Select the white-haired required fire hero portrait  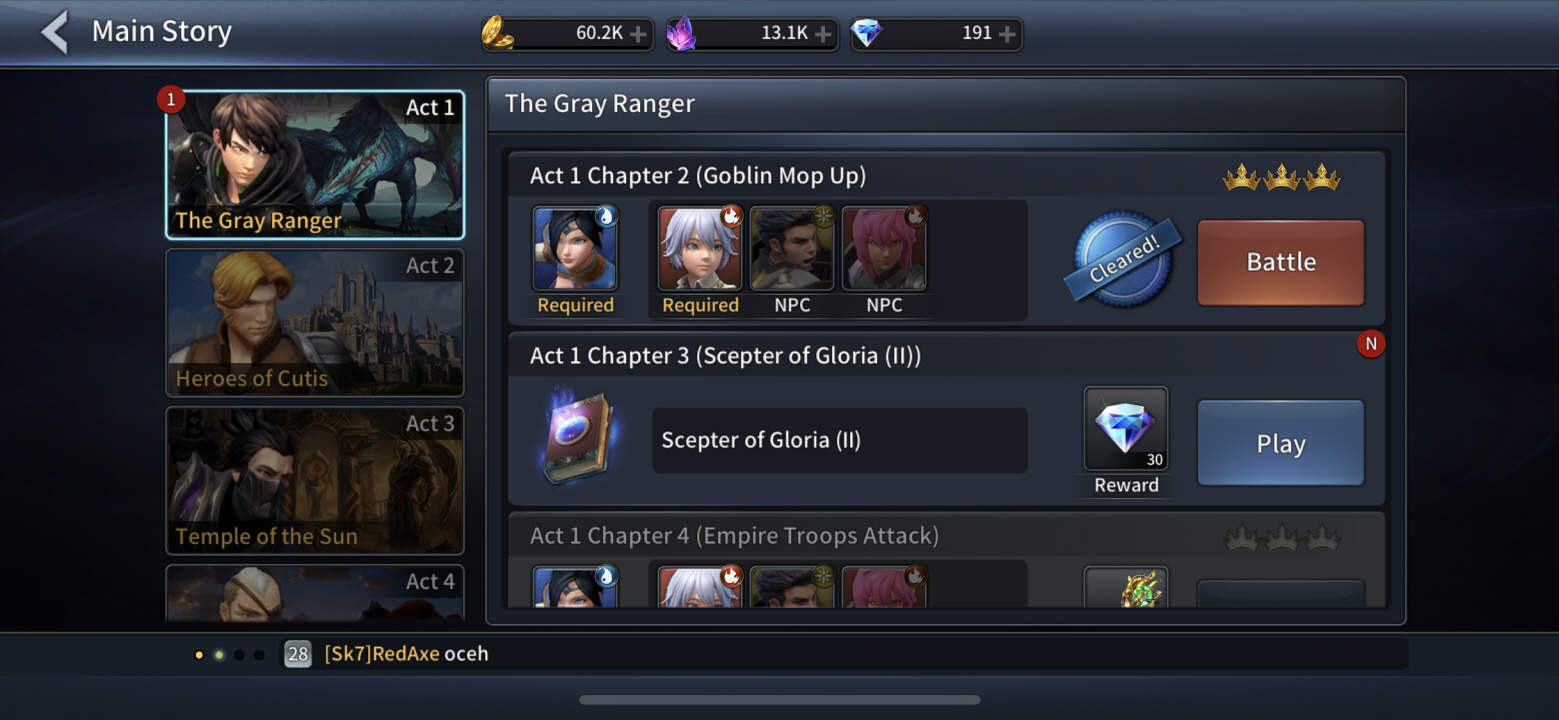tap(700, 248)
